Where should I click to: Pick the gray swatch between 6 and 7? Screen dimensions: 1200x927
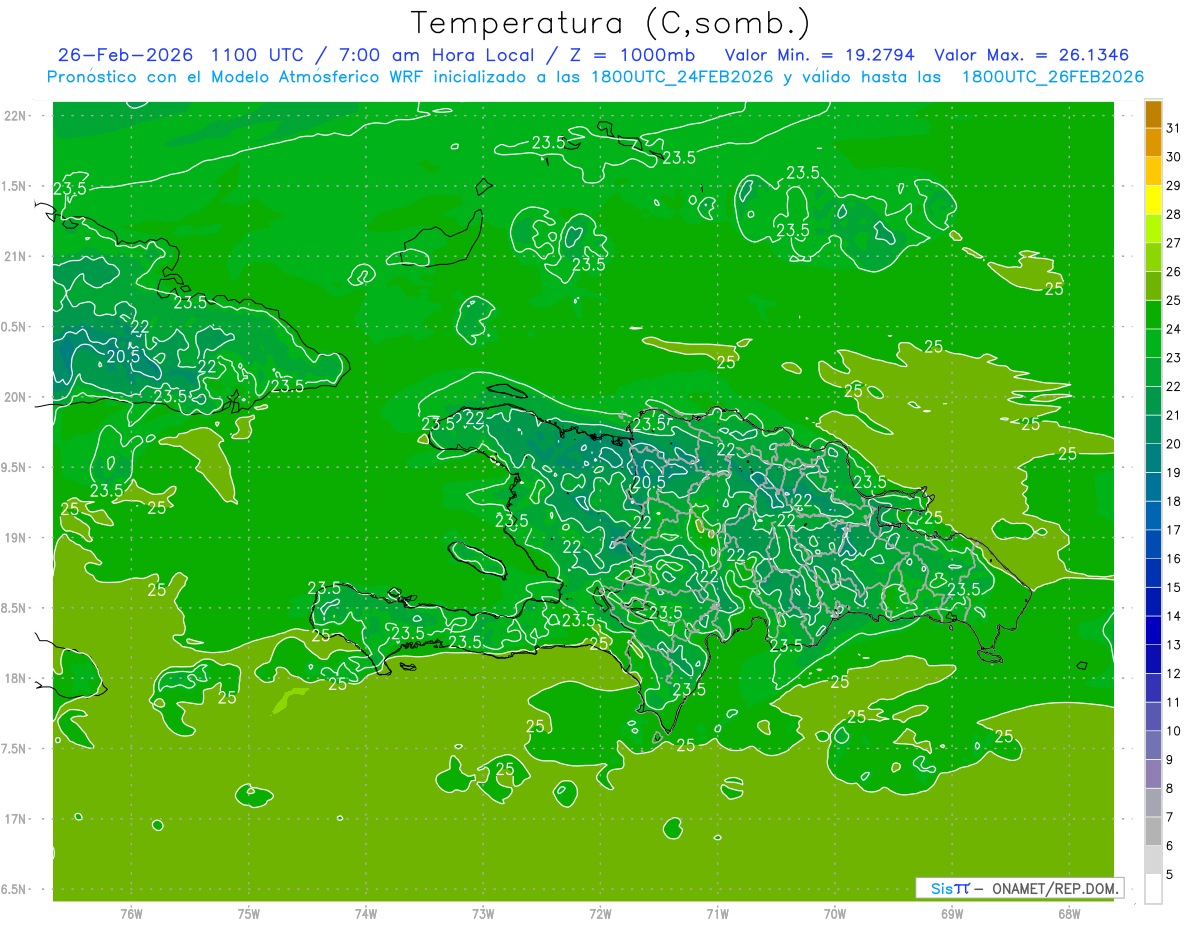click(1153, 832)
